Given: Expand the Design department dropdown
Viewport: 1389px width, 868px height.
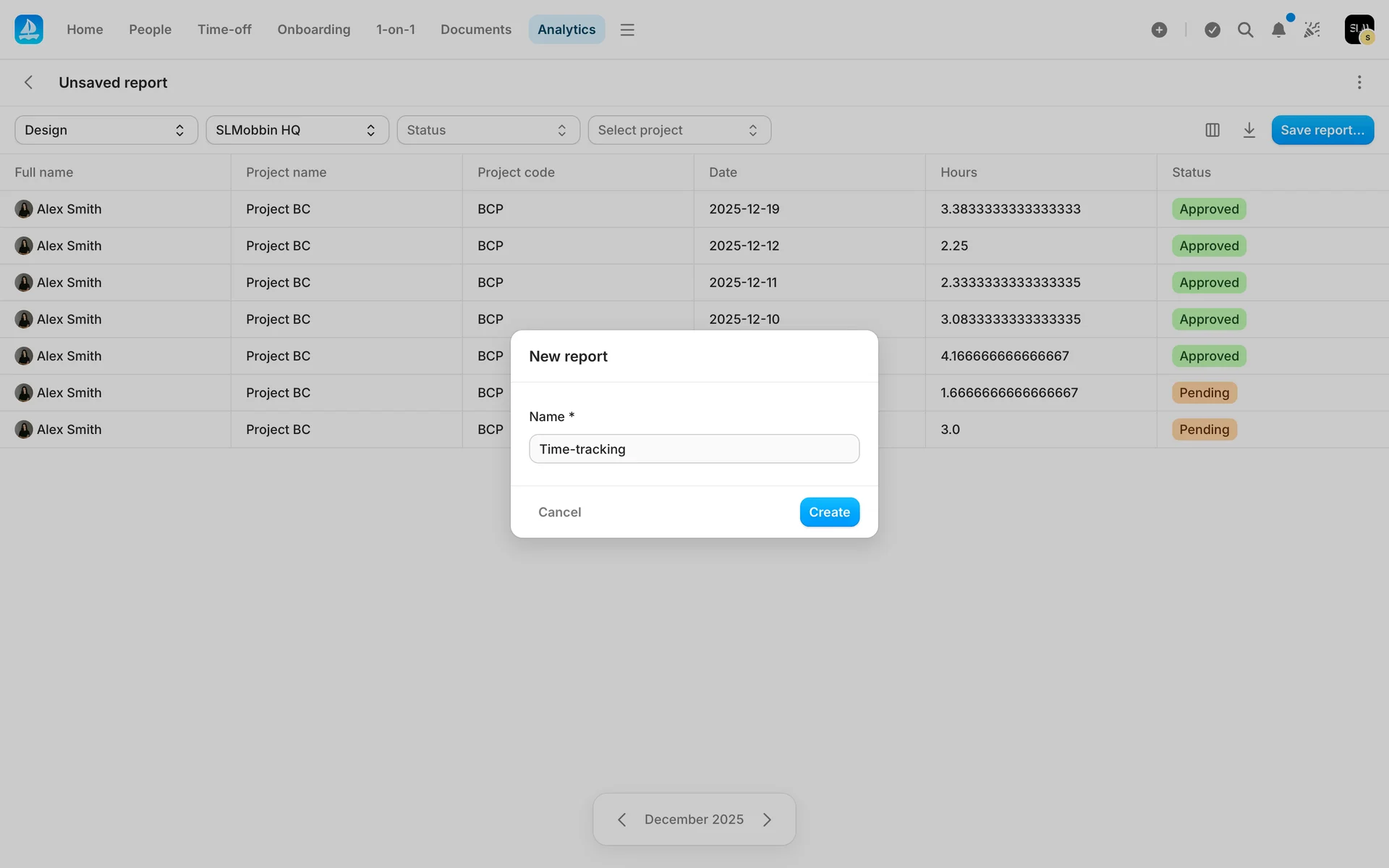Looking at the screenshot, I should point(106,130).
